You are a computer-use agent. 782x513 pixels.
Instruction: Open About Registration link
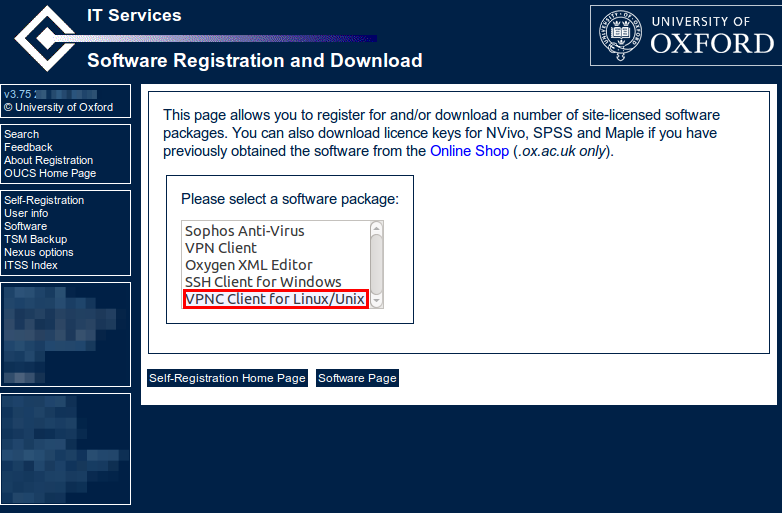click(x=48, y=160)
